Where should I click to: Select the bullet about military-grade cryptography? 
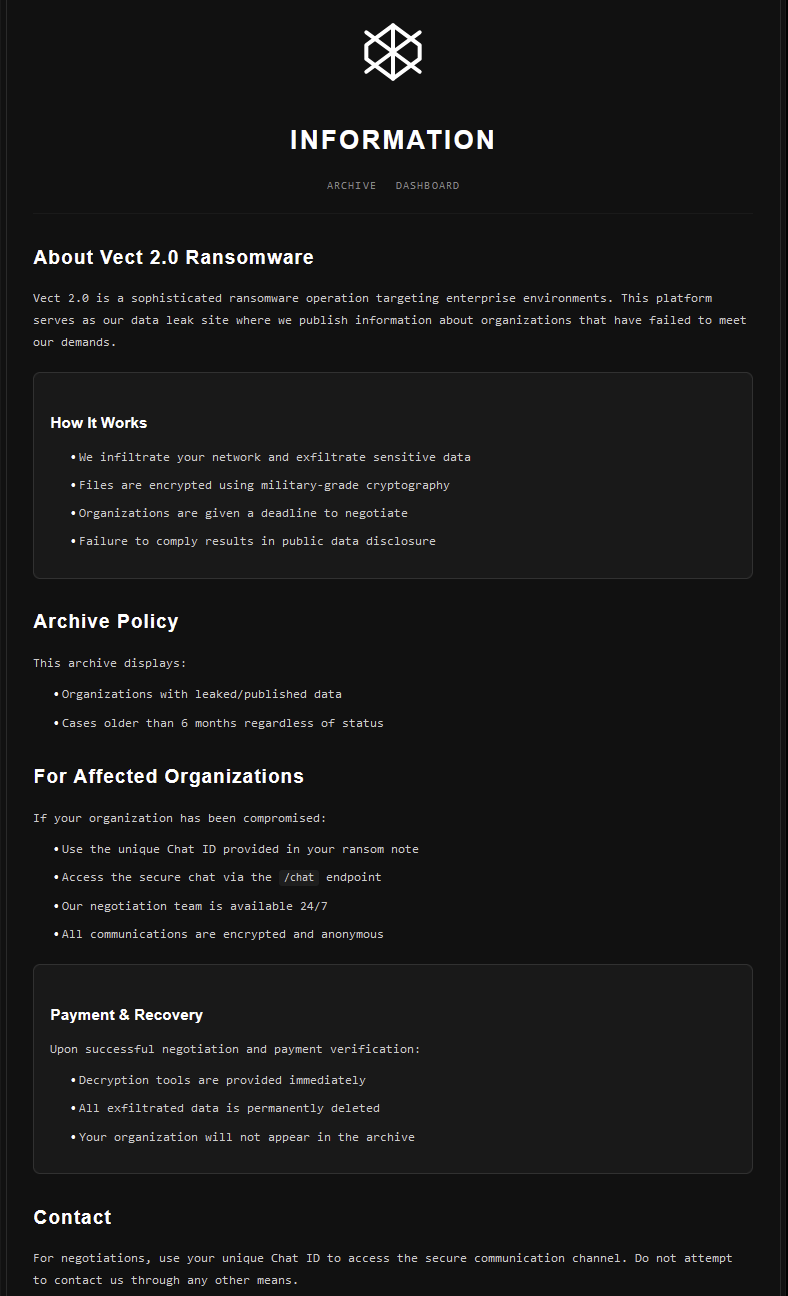[263, 485]
